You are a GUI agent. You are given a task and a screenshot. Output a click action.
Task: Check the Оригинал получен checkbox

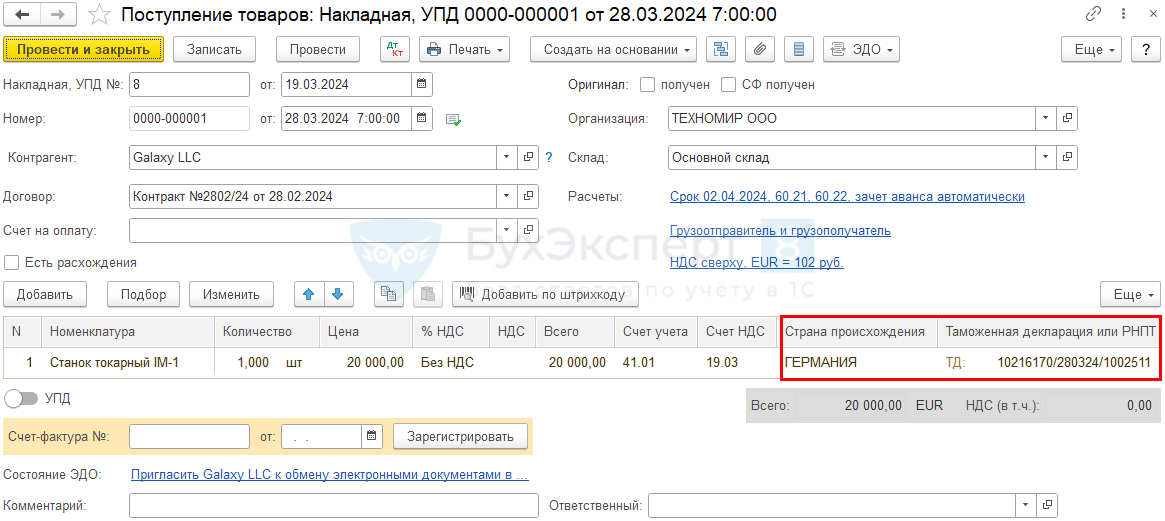click(x=648, y=85)
